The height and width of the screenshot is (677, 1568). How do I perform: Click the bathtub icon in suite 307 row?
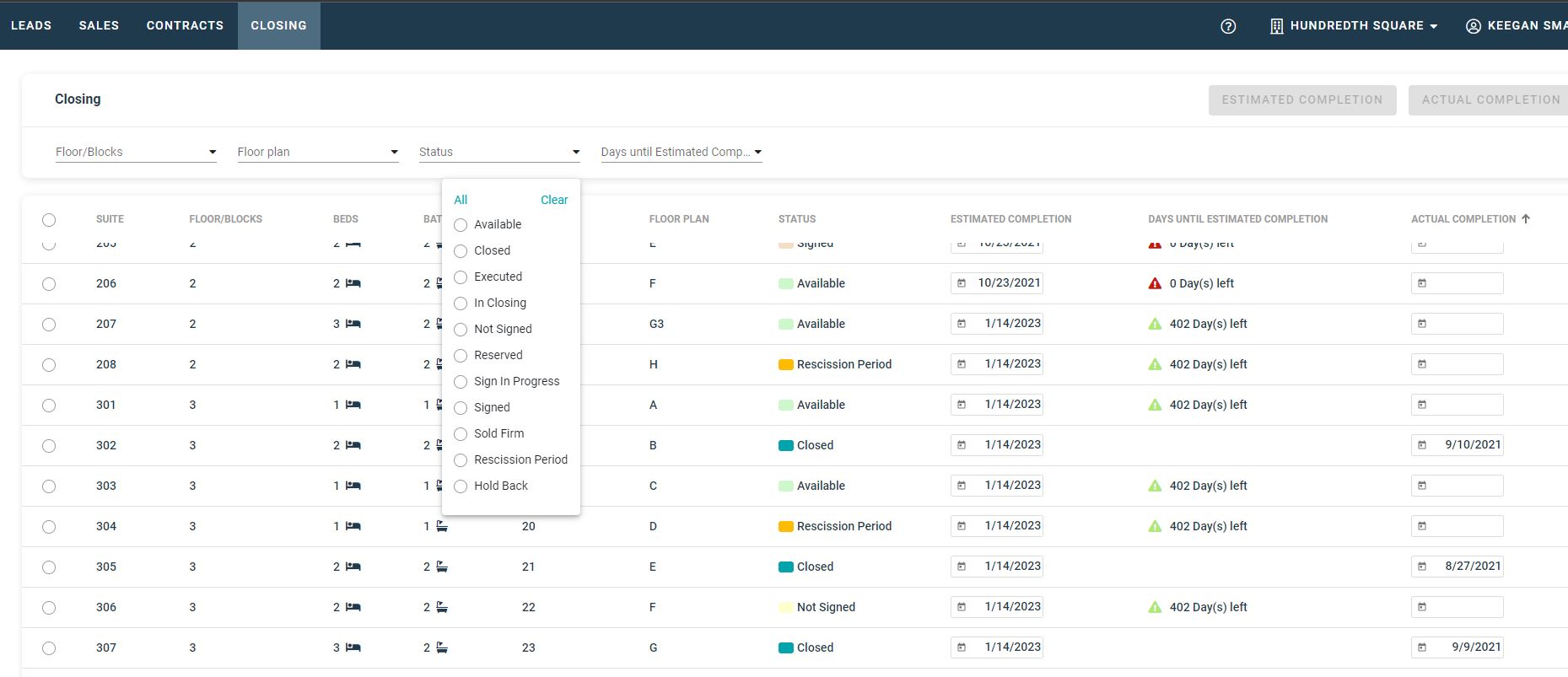tap(442, 647)
